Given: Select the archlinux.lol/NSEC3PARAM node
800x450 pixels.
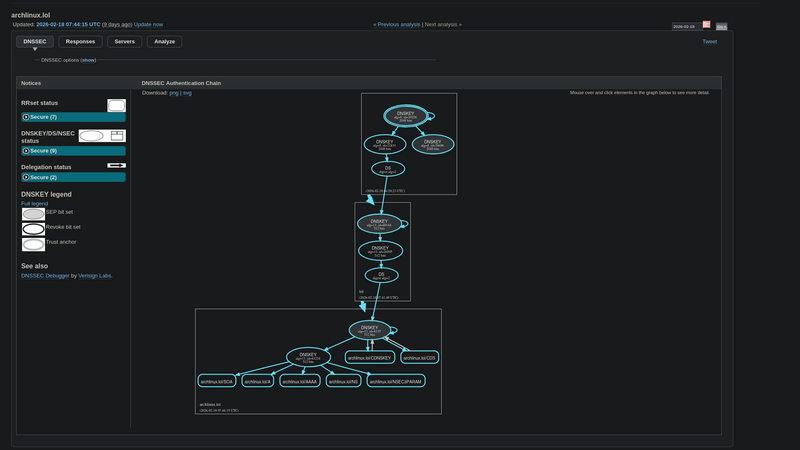Looking at the screenshot, I should pos(397,382).
